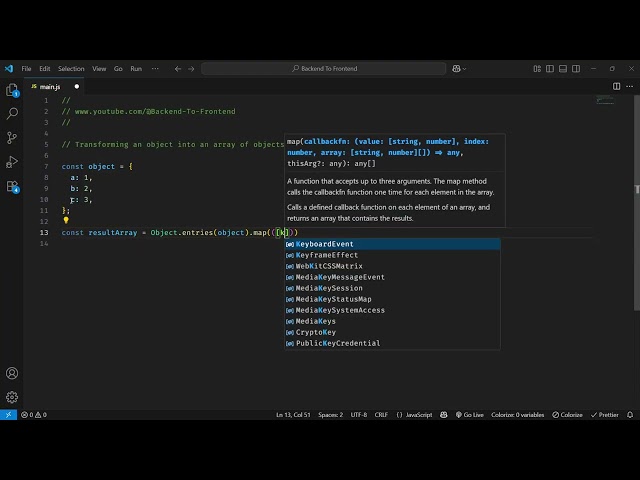This screenshot has width=640, height=480.
Task: Close the unsaved main.js tab dot
Action: (77, 87)
